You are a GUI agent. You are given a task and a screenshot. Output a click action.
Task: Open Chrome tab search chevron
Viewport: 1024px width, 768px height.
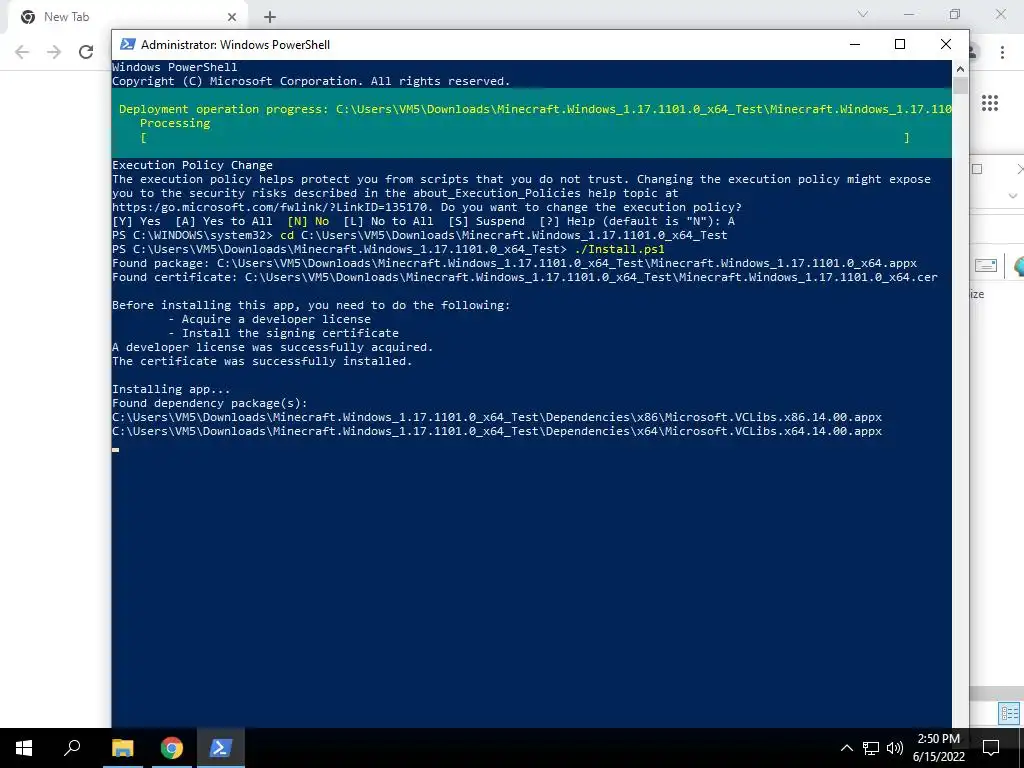pos(863,14)
